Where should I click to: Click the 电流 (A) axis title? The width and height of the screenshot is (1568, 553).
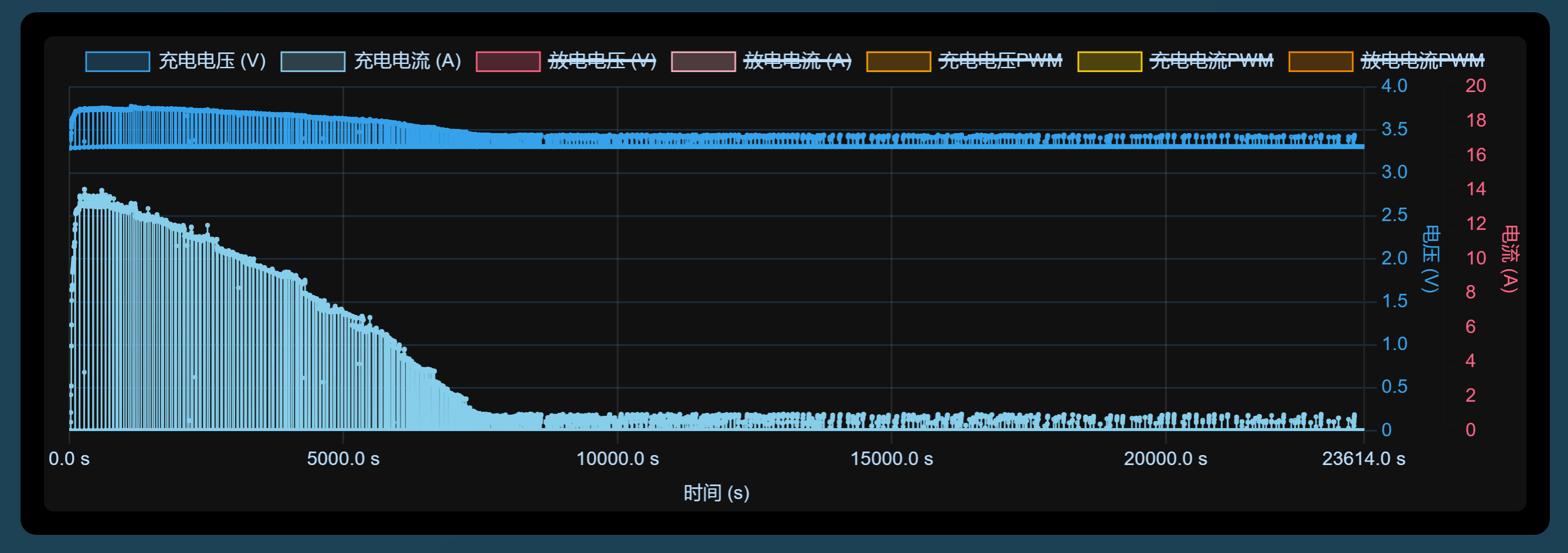[1509, 259]
